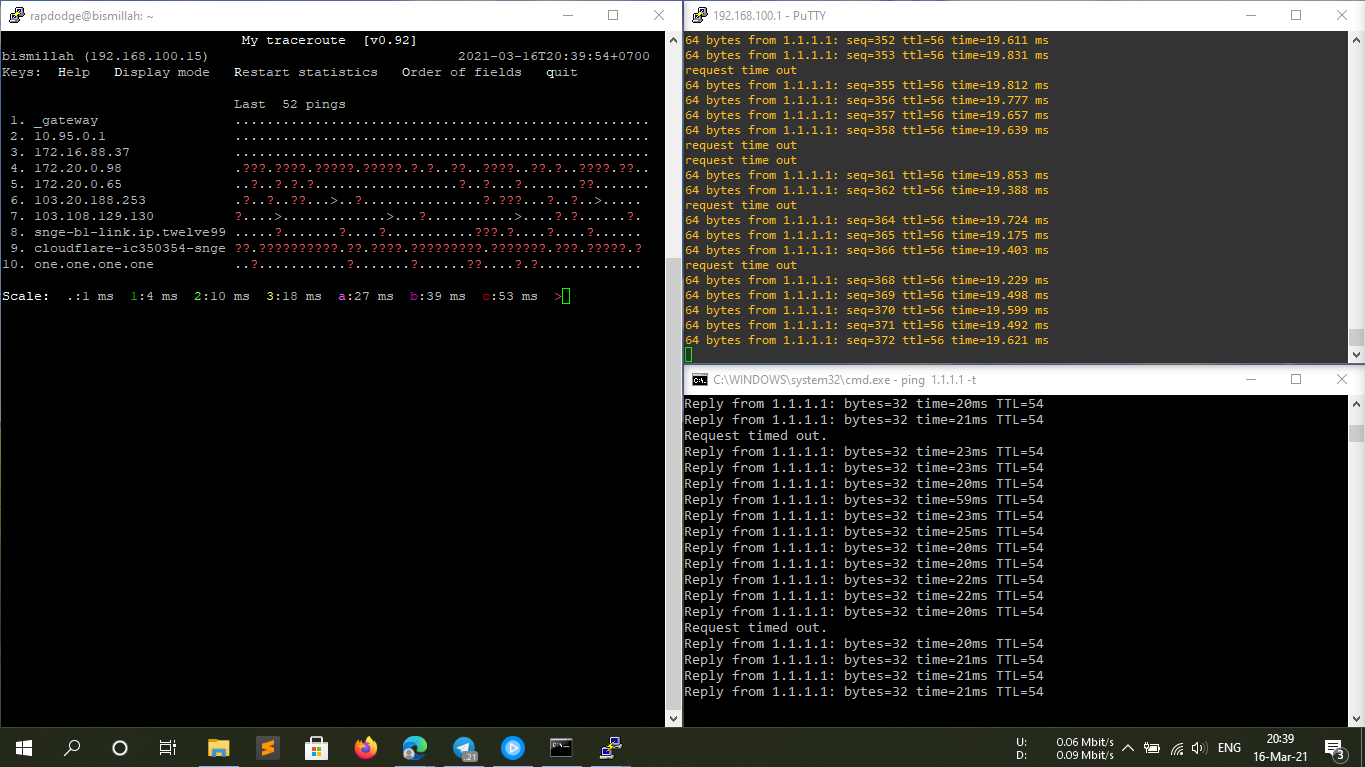This screenshot has width=1365, height=767.
Task: Open File Explorer from the taskbar
Action: [x=218, y=747]
